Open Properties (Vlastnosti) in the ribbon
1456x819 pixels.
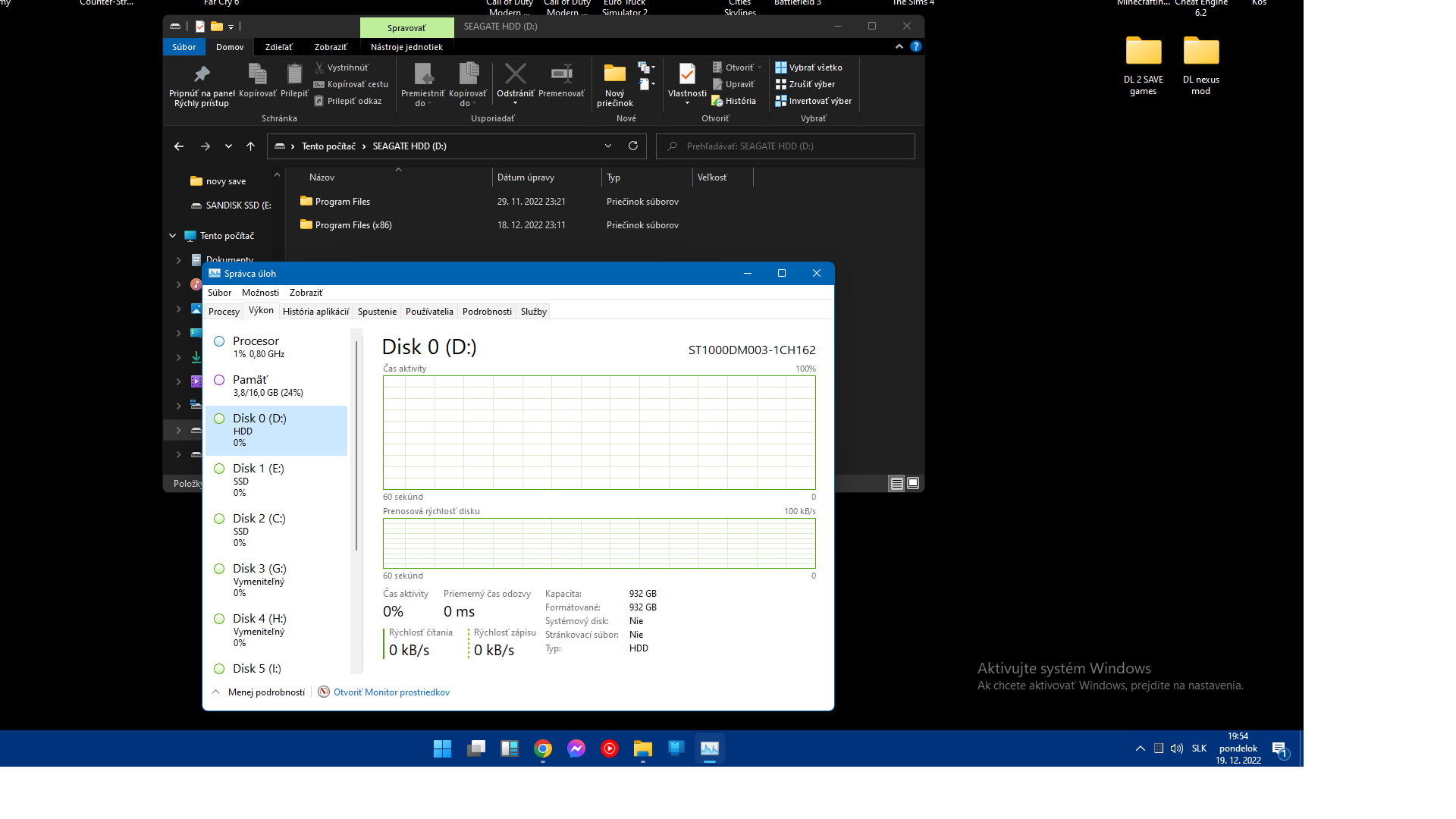pos(687,76)
